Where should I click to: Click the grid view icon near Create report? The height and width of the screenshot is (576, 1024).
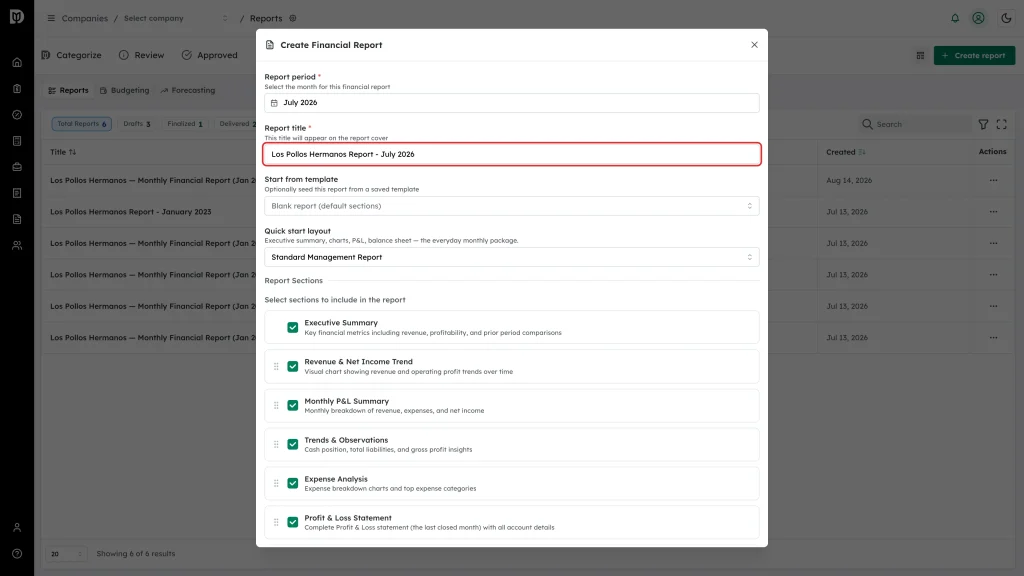click(920, 56)
